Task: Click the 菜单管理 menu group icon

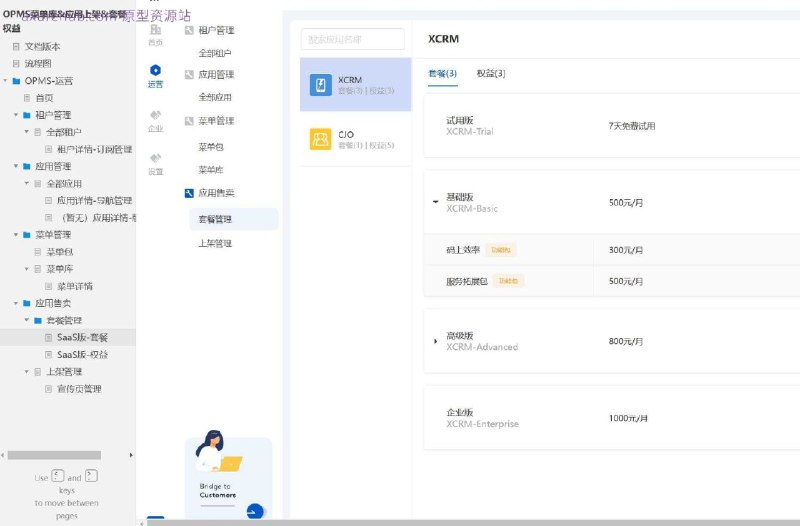Action: pos(189,121)
